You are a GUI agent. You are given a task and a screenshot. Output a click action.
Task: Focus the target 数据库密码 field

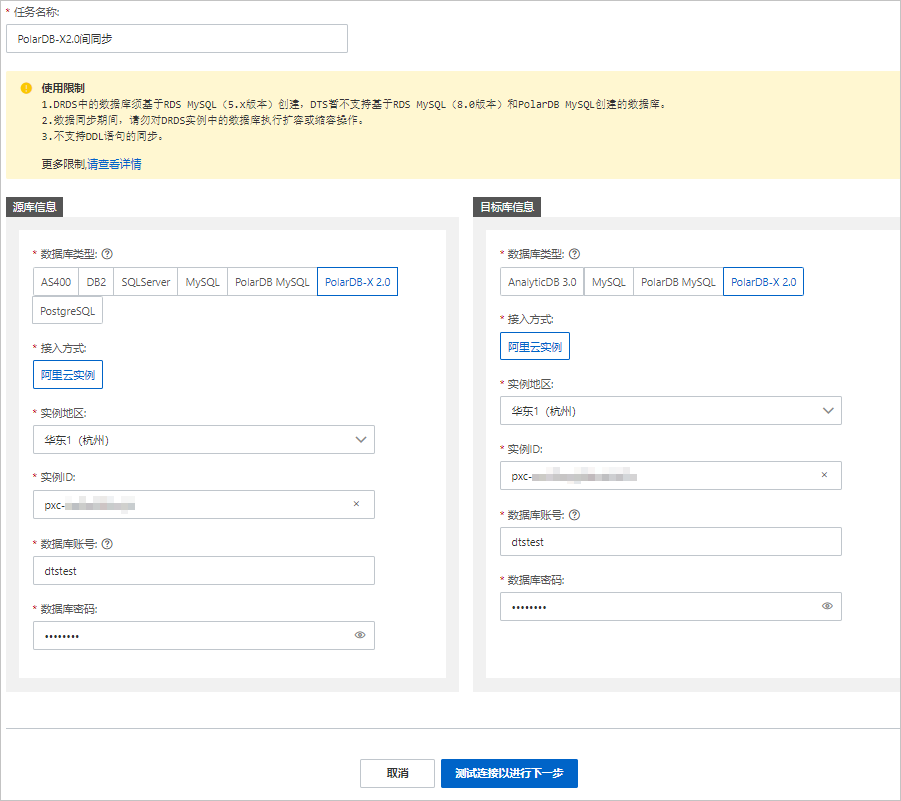[671, 606]
